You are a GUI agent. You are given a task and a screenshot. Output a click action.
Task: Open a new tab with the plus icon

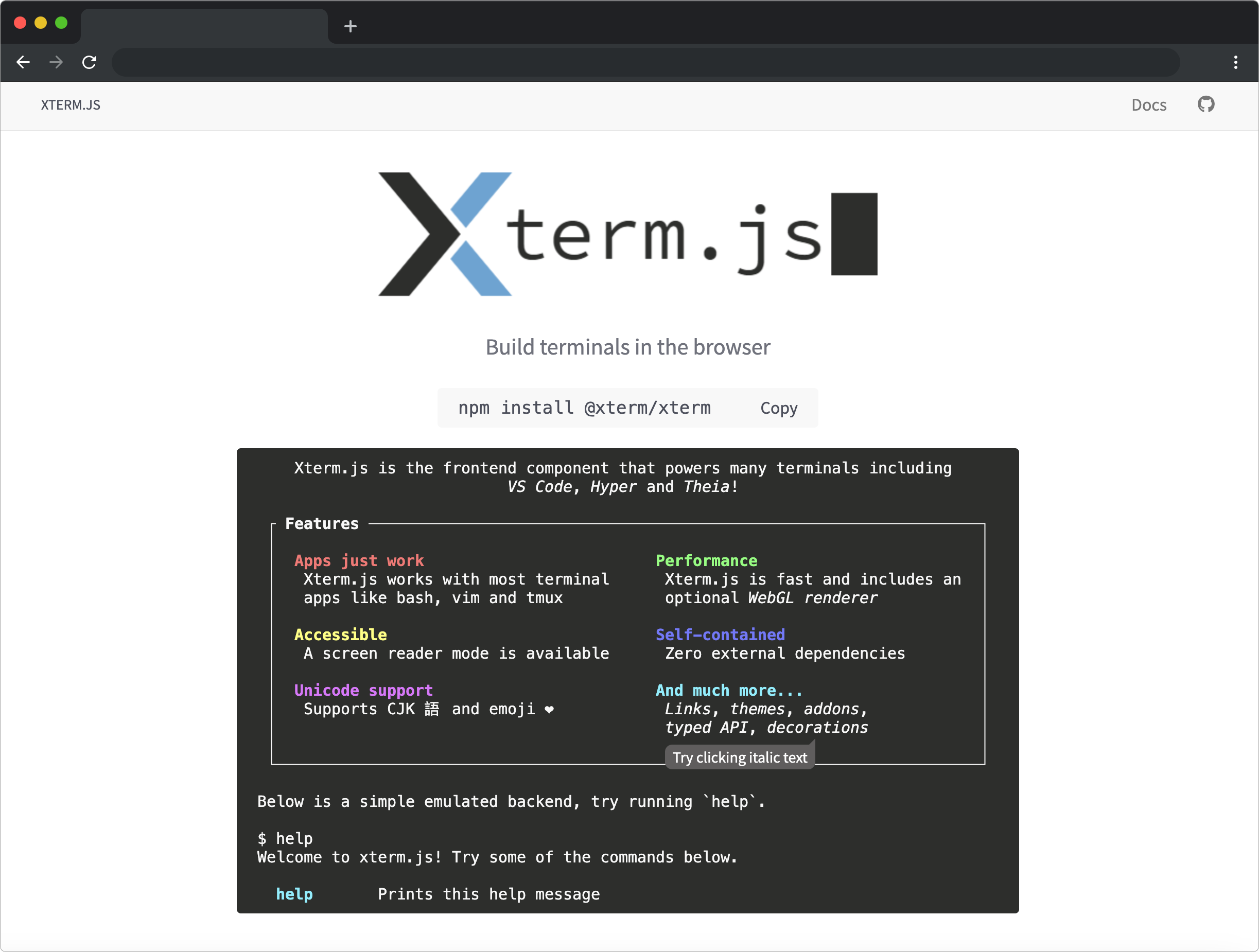pyautogui.click(x=351, y=26)
